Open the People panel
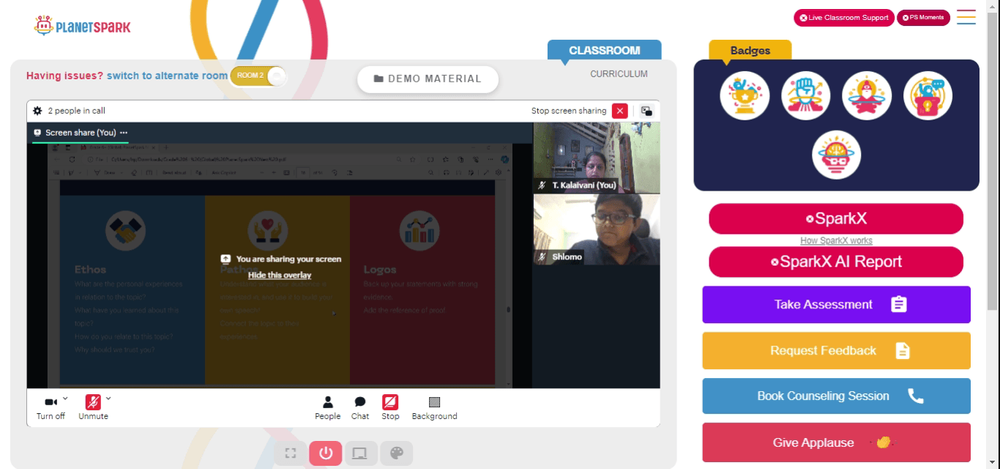The image size is (1000, 469). pyautogui.click(x=327, y=408)
